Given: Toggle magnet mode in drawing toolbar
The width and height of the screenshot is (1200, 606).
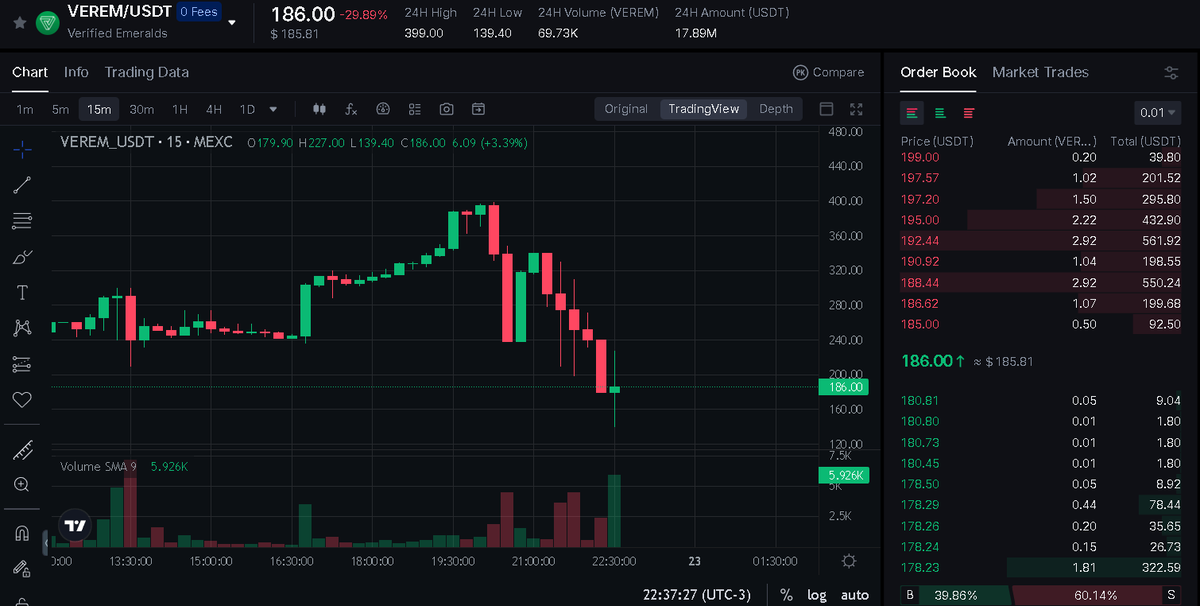Looking at the screenshot, I should (x=22, y=533).
